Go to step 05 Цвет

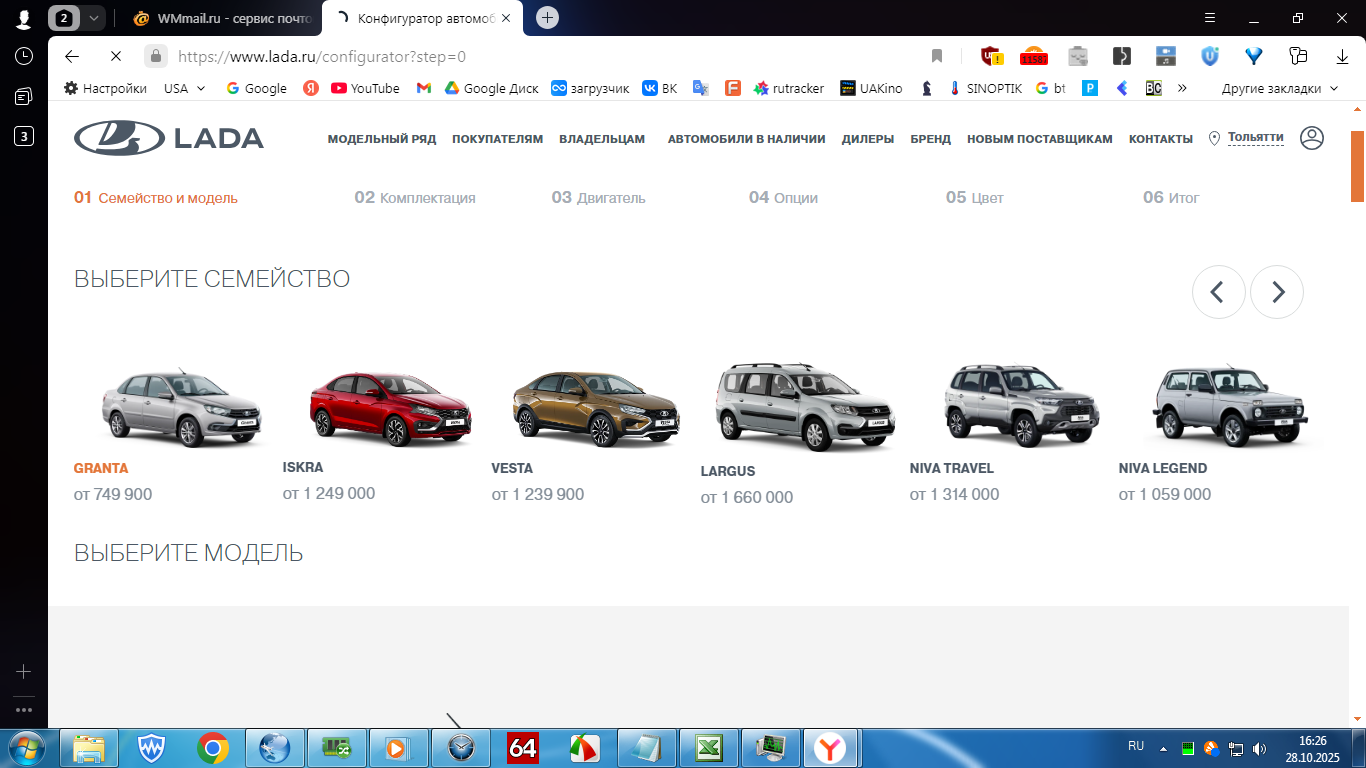(x=974, y=198)
